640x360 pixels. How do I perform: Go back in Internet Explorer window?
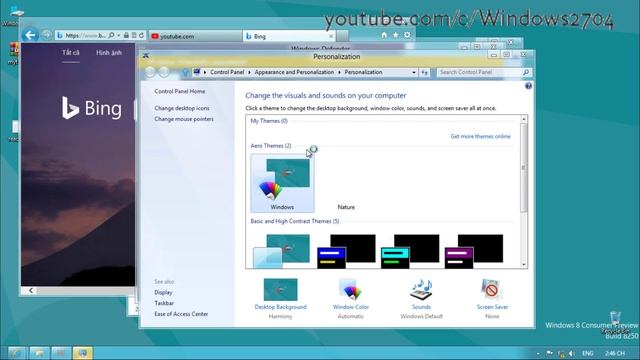click(30, 35)
